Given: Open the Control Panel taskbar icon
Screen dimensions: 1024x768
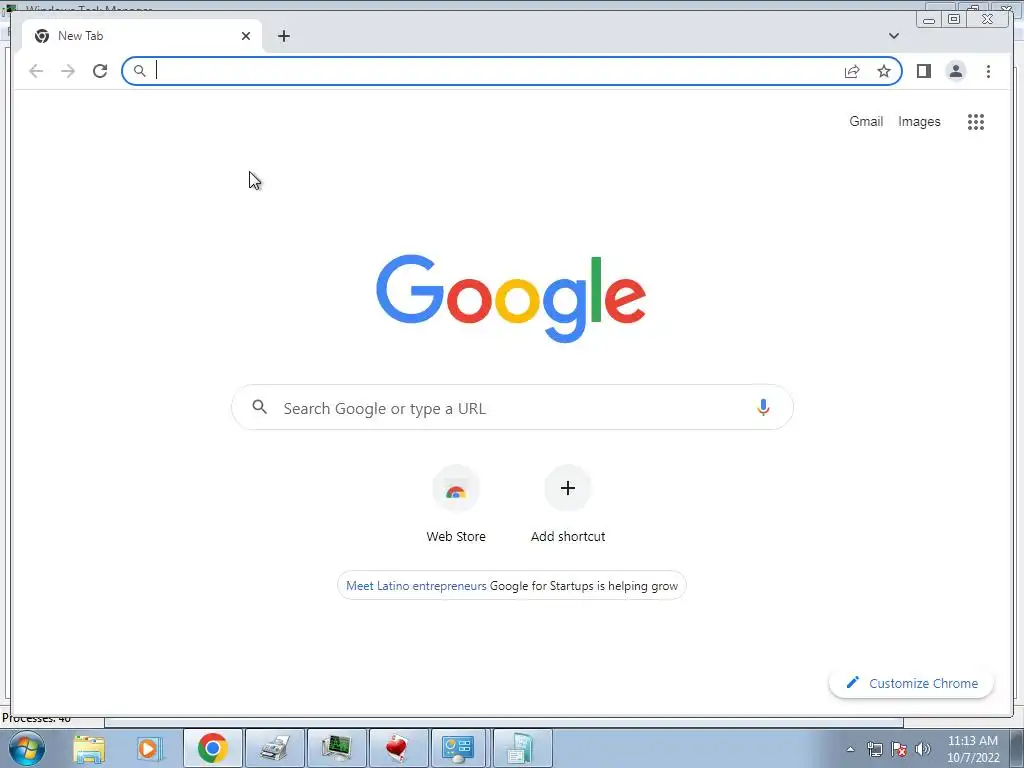Looking at the screenshot, I should coord(458,748).
